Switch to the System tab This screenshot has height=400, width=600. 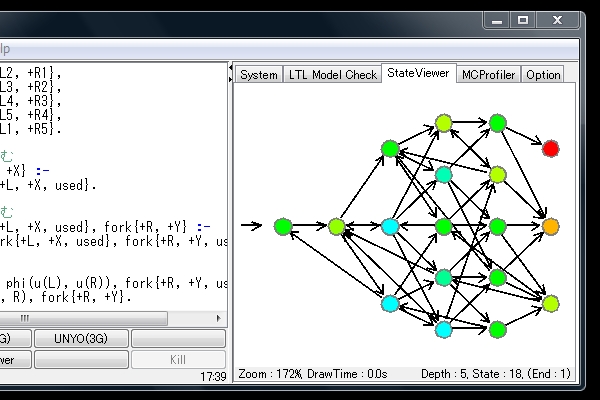259,75
